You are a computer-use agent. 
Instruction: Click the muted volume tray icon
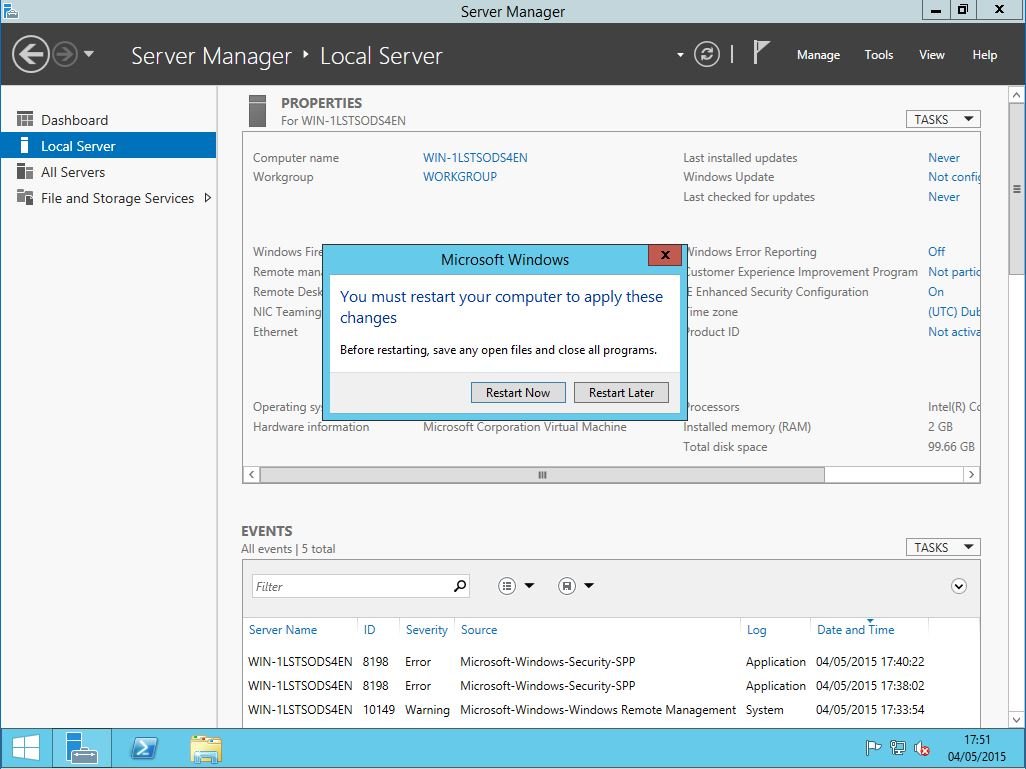click(x=922, y=748)
